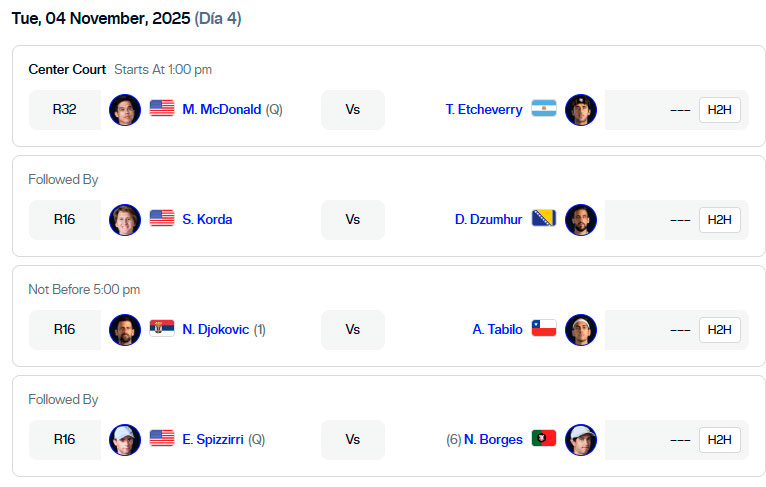Click the Bosnia flag beside D. Dzumhur
Screen dimensions: 766x487
click(544, 219)
